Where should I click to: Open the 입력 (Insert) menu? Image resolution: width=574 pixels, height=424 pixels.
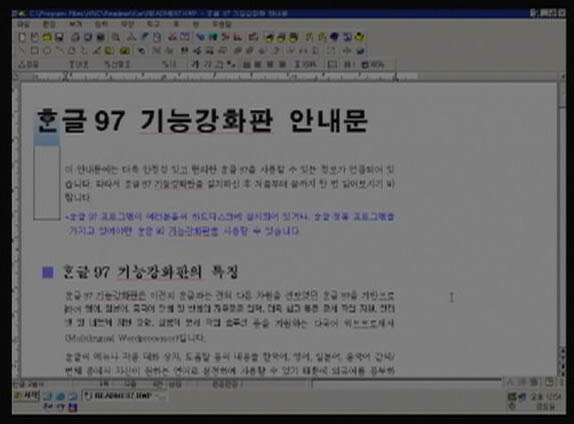point(101,25)
